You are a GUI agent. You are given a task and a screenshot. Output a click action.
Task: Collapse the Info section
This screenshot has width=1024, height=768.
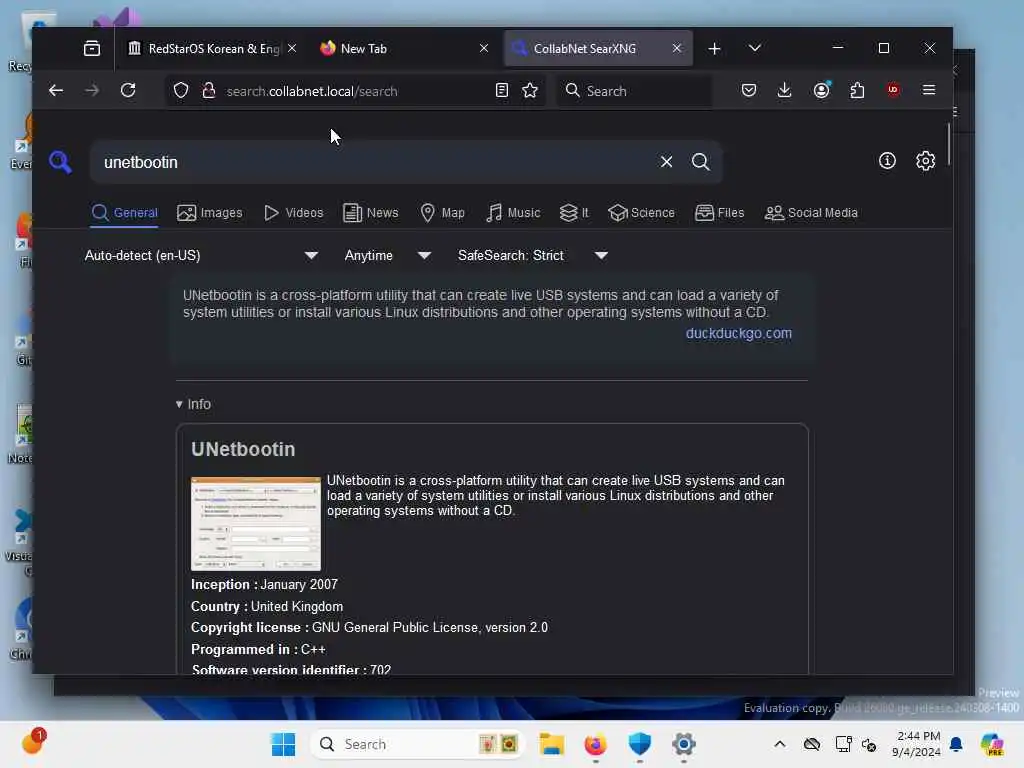[x=193, y=404]
